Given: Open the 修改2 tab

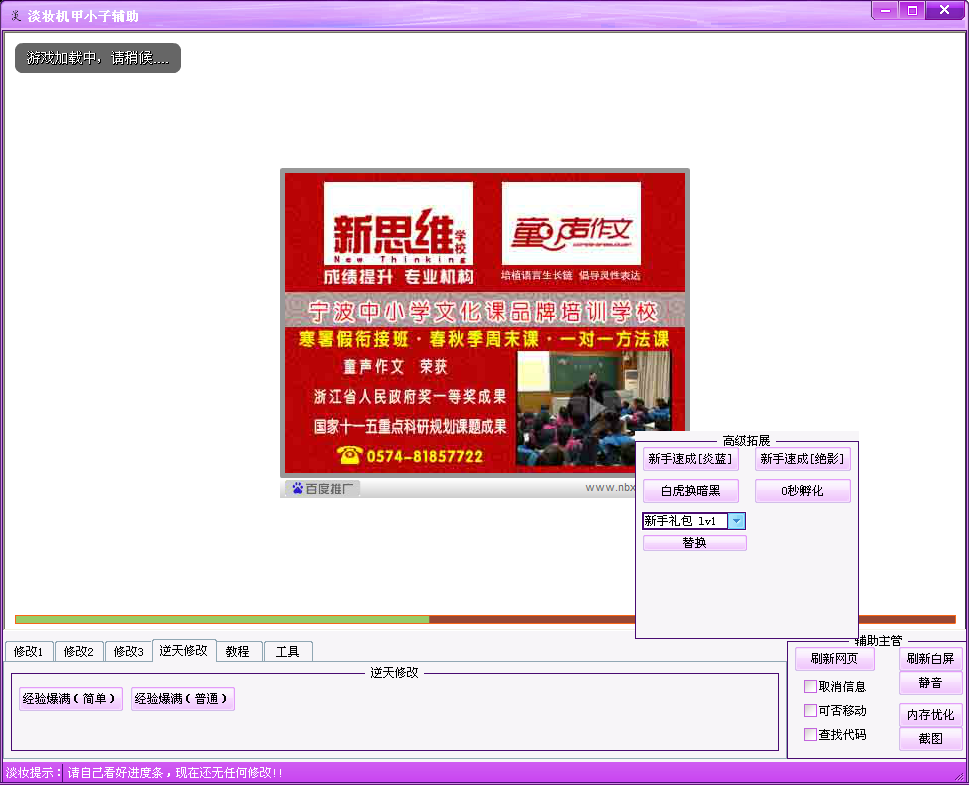Looking at the screenshot, I should point(79,652).
